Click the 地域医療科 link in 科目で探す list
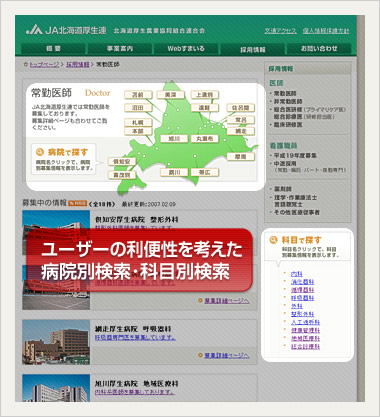The width and height of the screenshot is (380, 417). 305,338
